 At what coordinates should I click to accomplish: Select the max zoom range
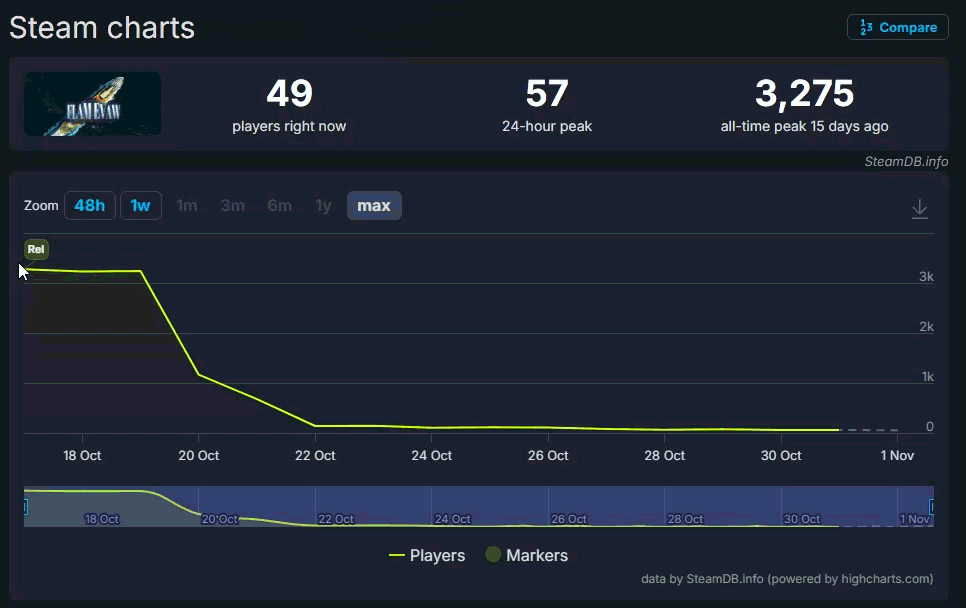[374, 206]
